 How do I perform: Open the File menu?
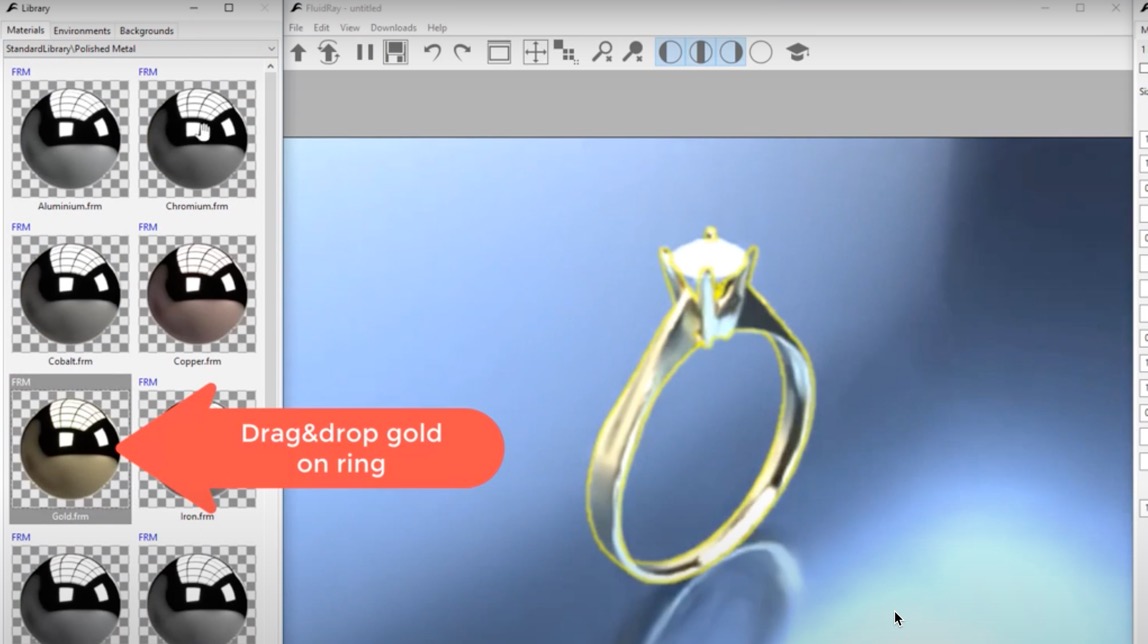296,28
